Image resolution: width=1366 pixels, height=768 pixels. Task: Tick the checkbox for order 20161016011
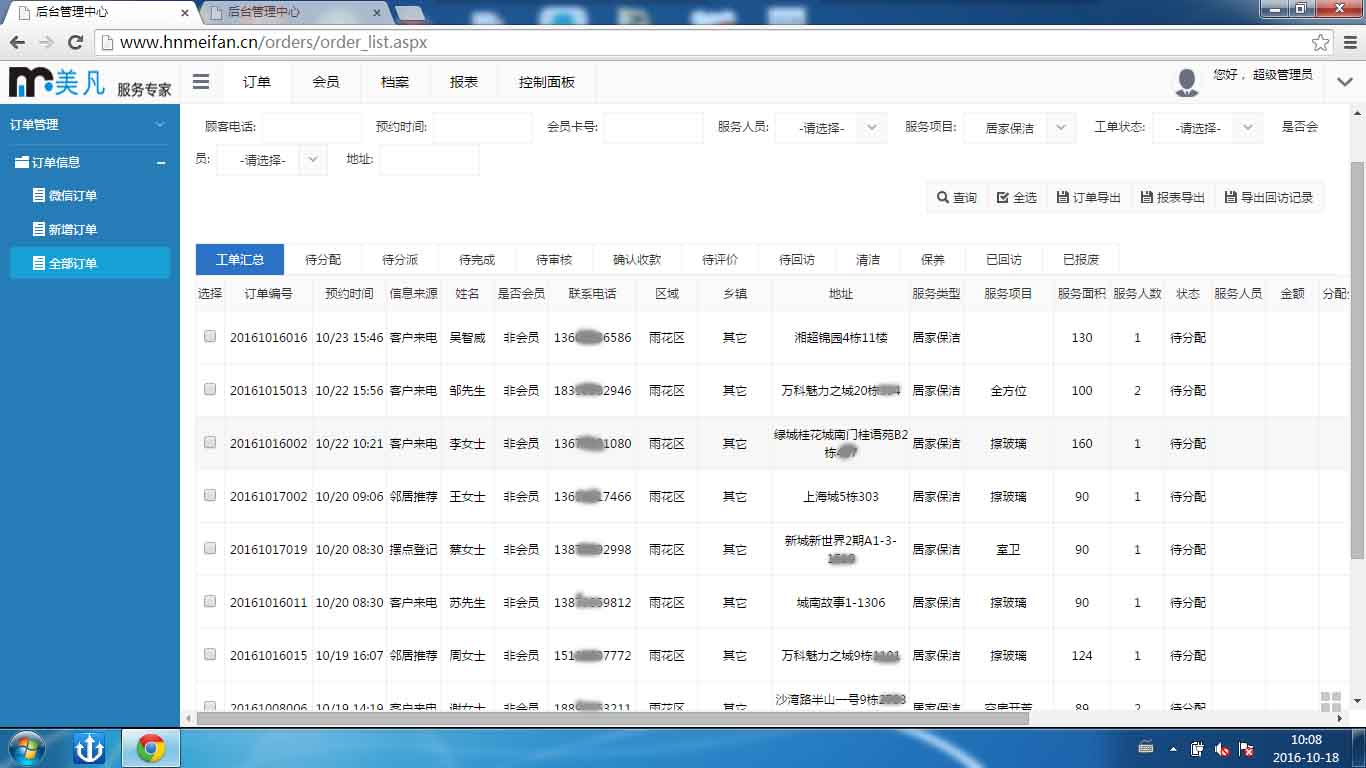[x=209, y=602]
